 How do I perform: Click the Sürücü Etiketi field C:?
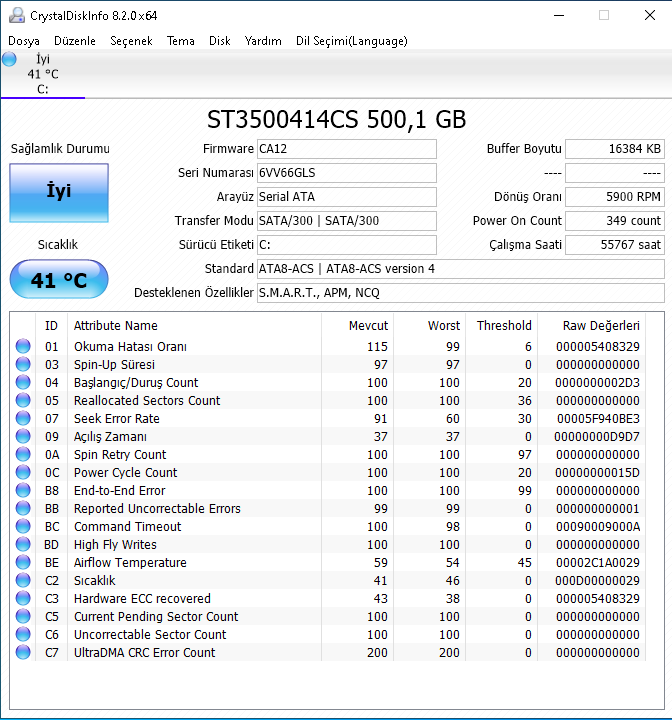tap(346, 245)
